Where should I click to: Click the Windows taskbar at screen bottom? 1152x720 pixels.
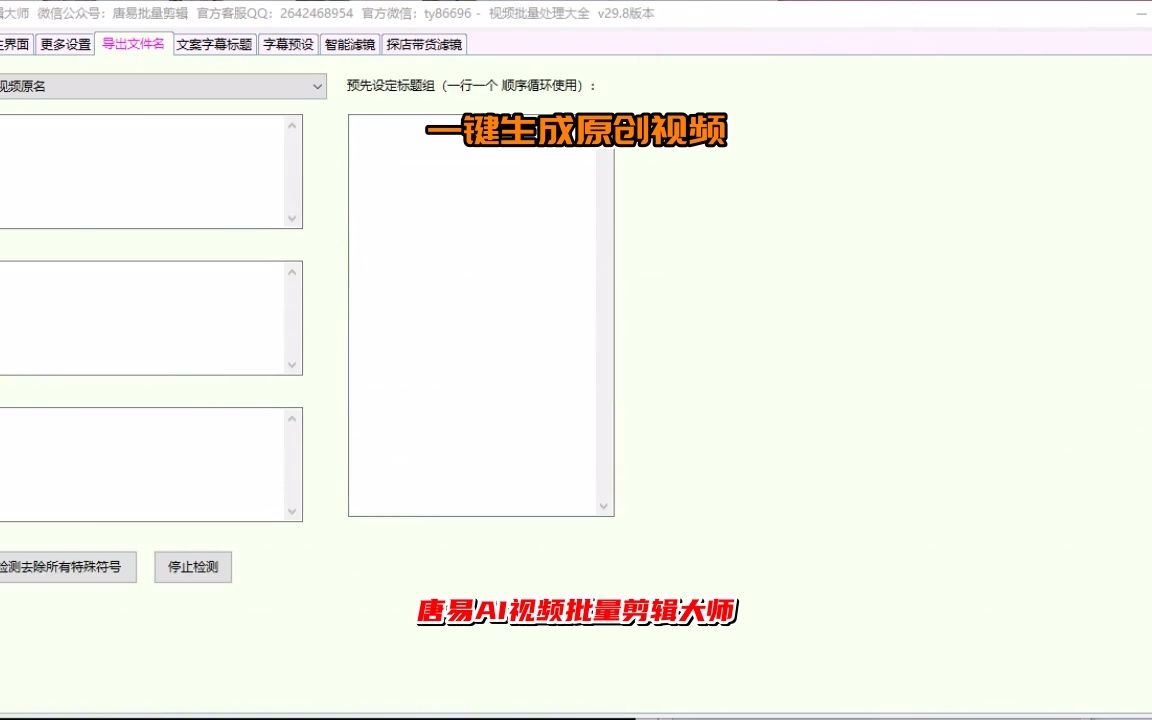tap(576, 716)
